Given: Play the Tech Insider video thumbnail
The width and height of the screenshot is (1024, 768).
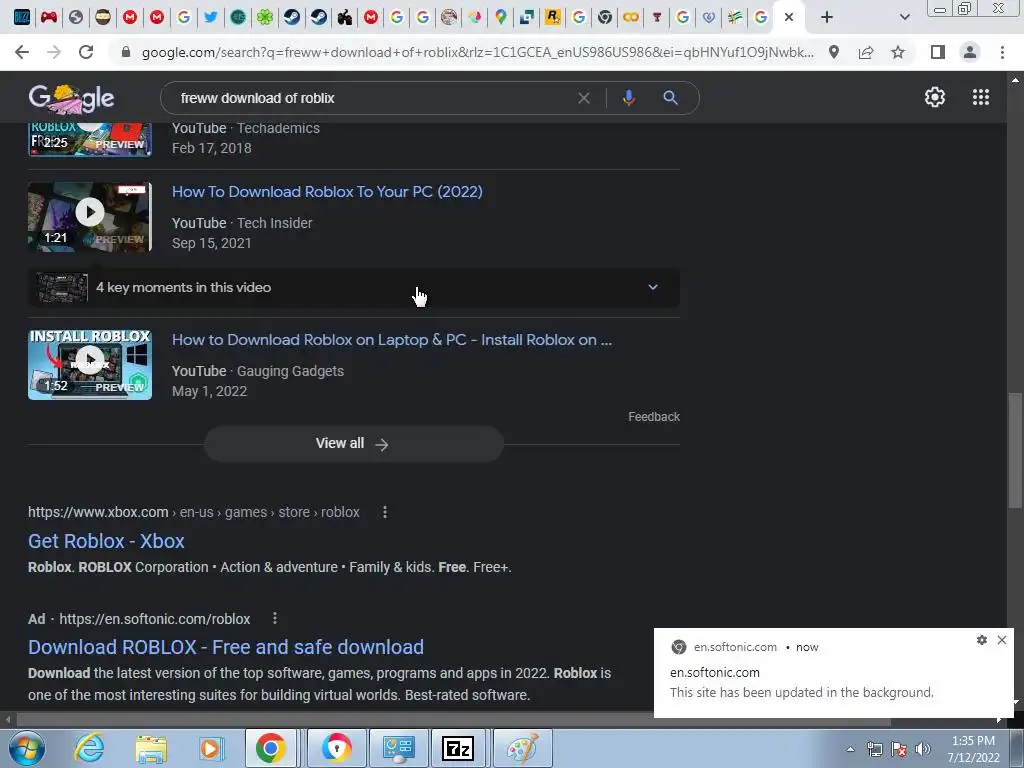Looking at the screenshot, I should pyautogui.click(x=89, y=217).
